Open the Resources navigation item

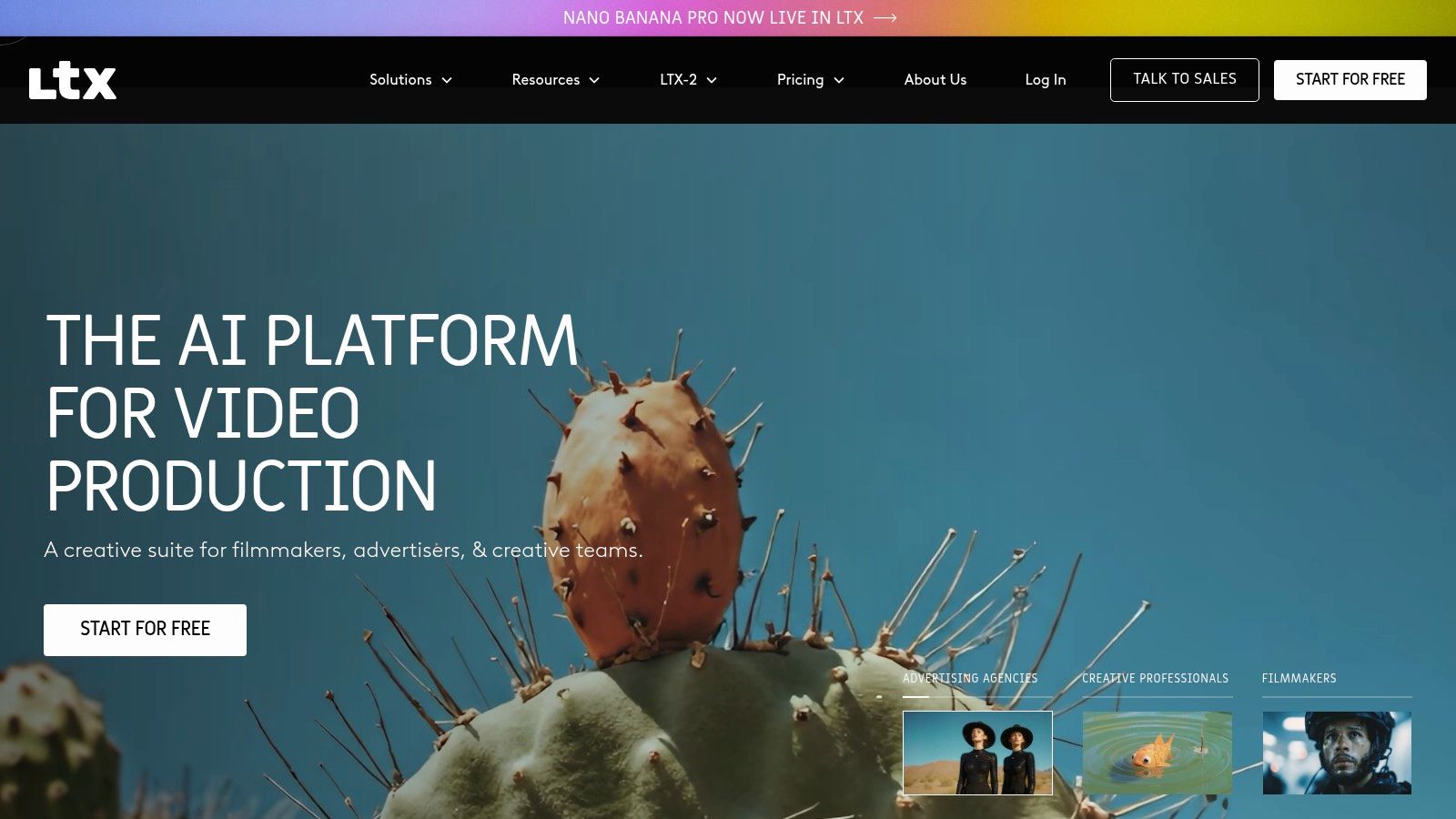[x=545, y=80]
